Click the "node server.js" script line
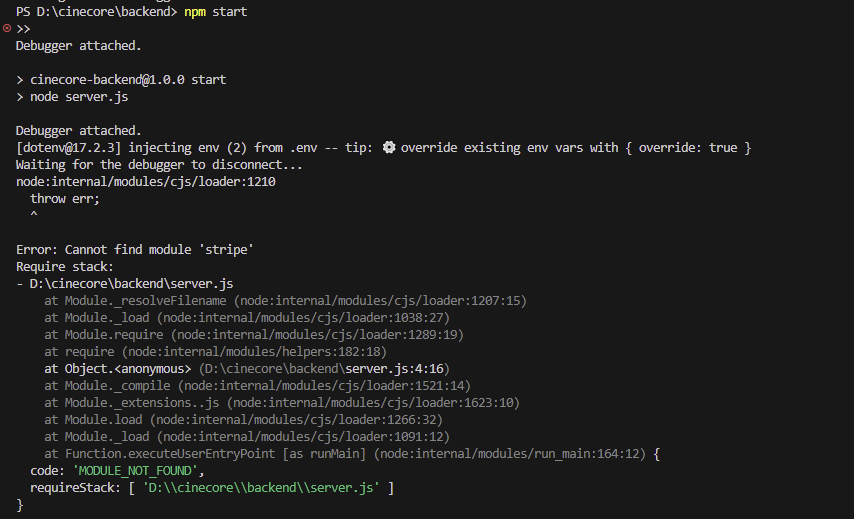 pos(79,97)
